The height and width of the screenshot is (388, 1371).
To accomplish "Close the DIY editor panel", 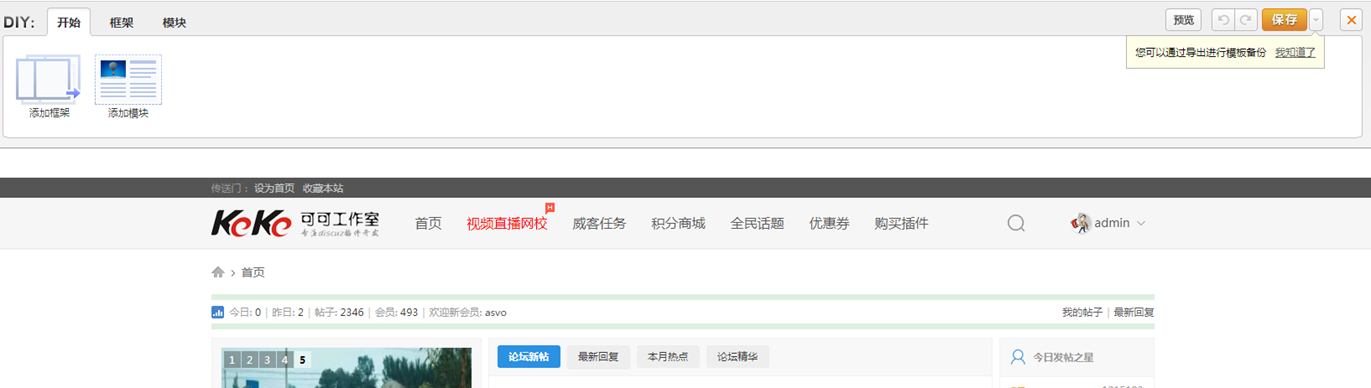I will pyautogui.click(x=1351, y=20).
